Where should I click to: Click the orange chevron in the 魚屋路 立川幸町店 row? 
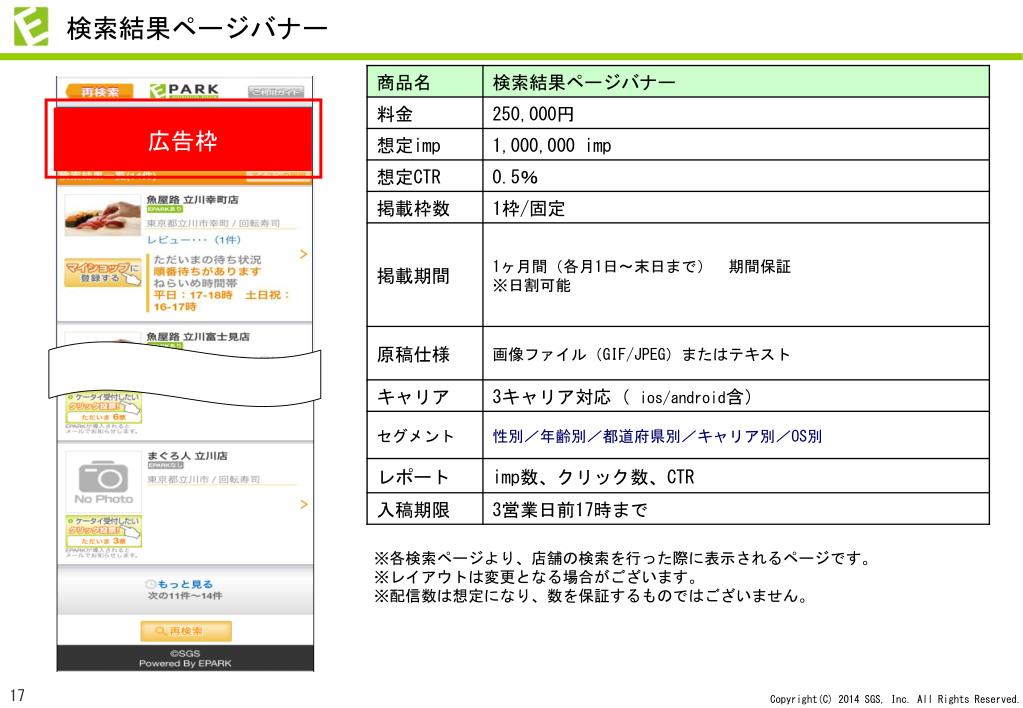(x=303, y=254)
